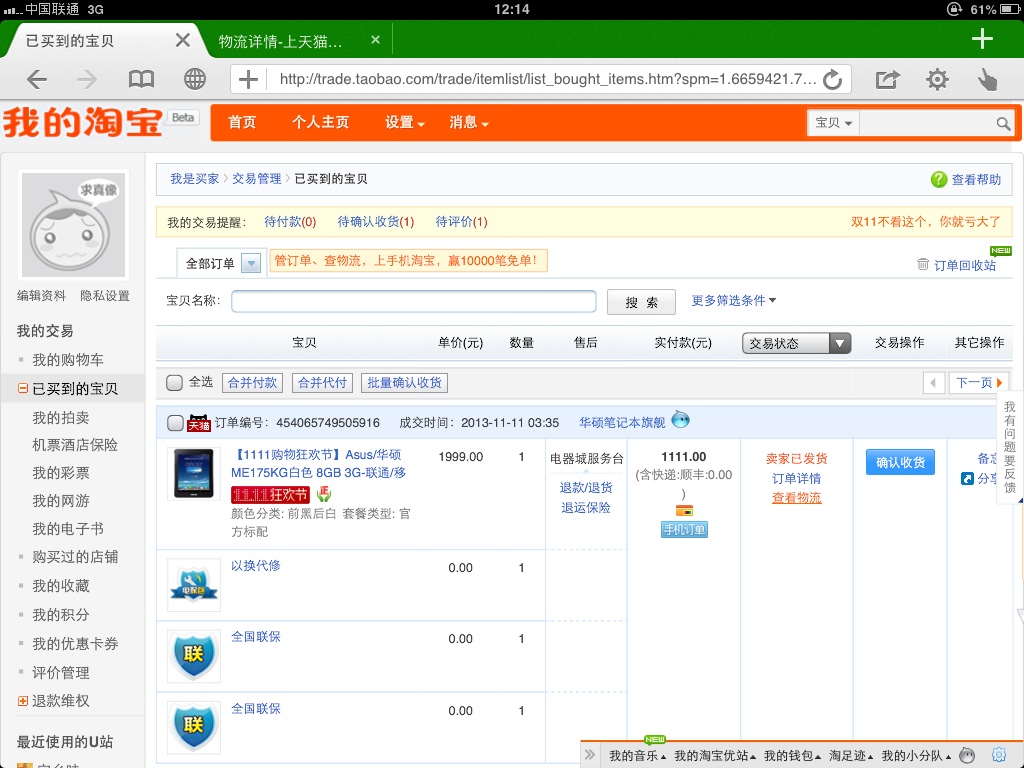Image resolution: width=1024 pixels, height=768 pixels.
Task: Click 合并代付 button
Action: (x=322, y=383)
